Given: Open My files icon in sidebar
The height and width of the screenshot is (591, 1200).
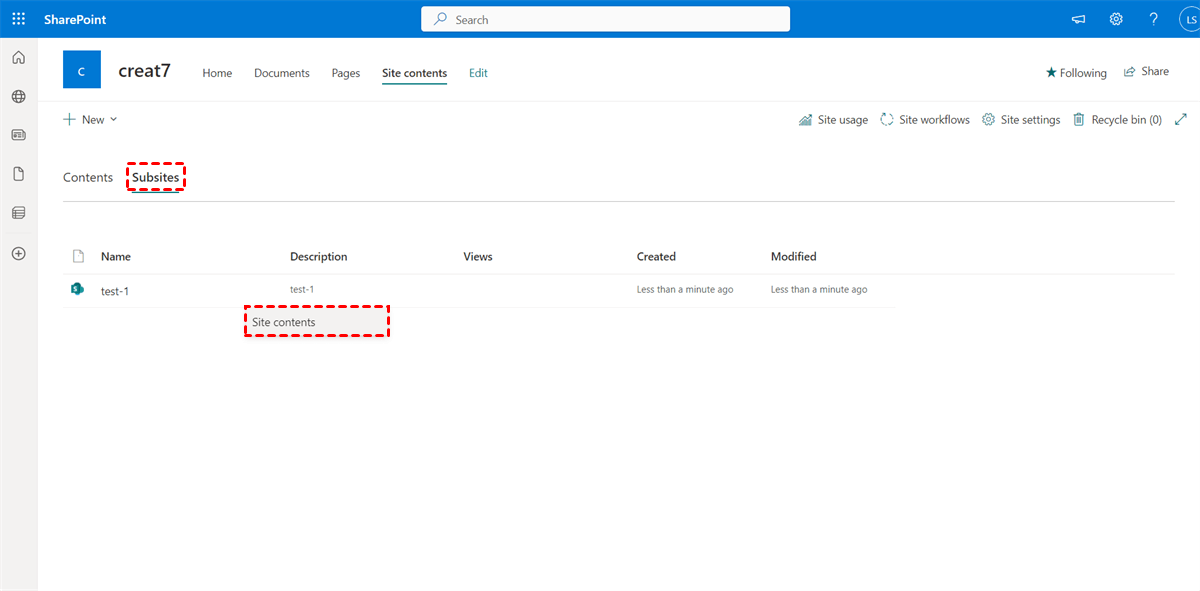Looking at the screenshot, I should pos(18,174).
